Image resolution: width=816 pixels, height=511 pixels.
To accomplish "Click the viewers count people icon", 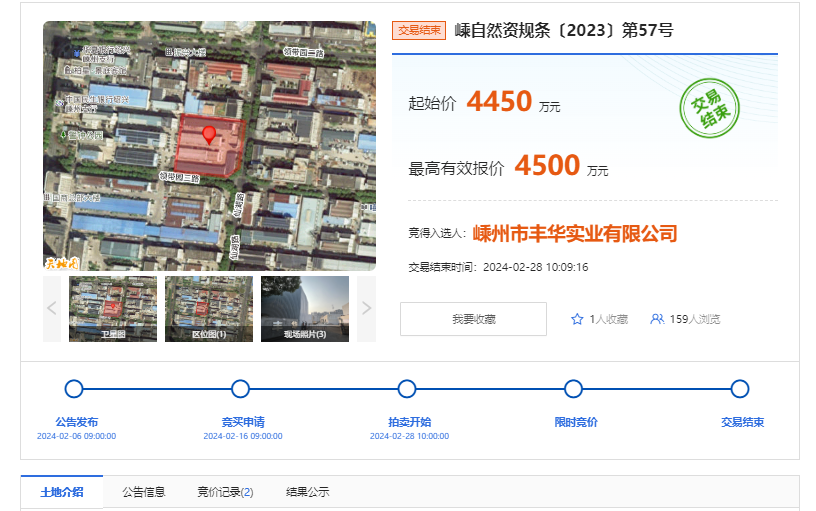I will (657, 319).
